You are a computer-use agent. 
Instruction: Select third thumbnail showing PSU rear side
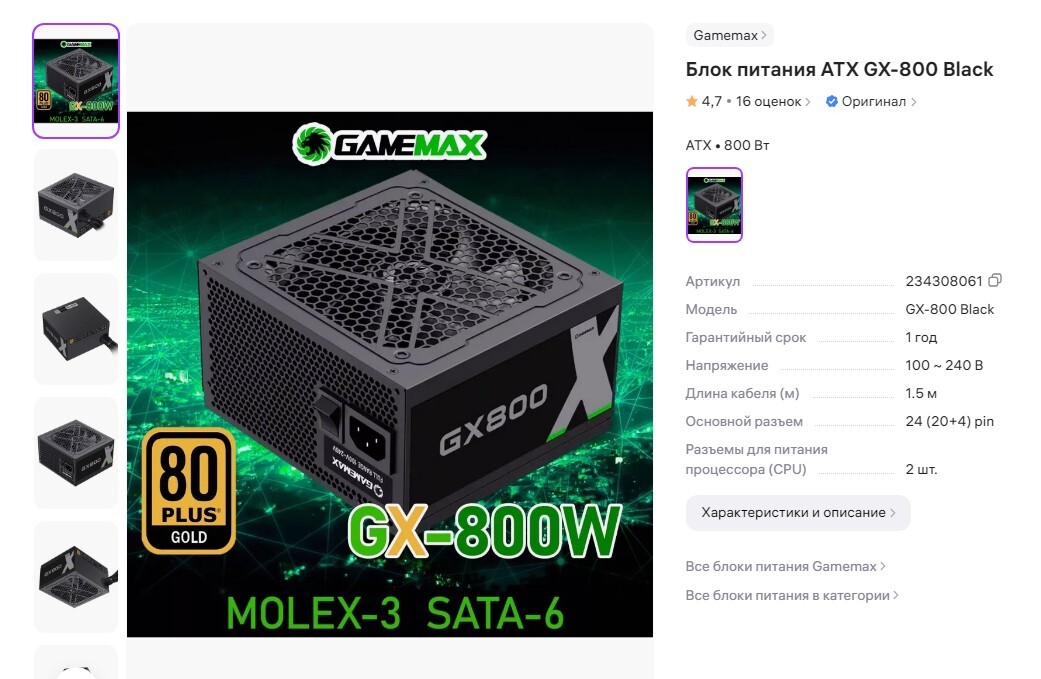[x=76, y=329]
